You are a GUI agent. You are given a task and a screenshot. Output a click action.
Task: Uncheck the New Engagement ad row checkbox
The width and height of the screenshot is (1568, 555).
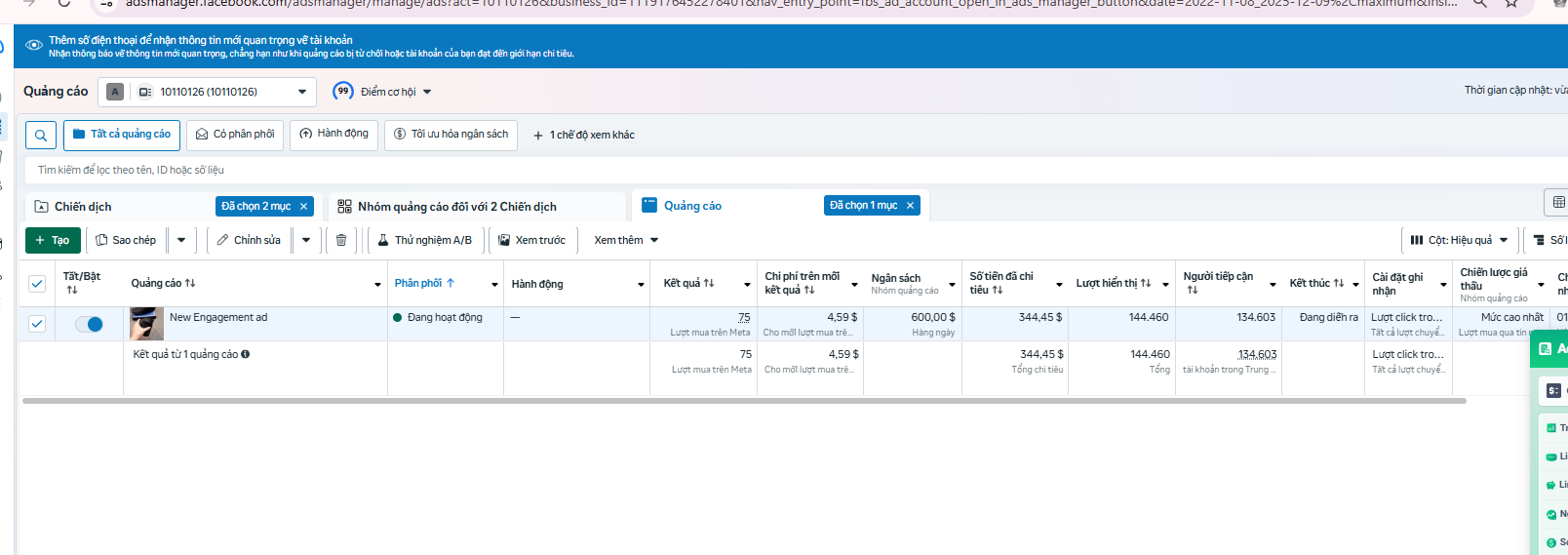coord(37,324)
